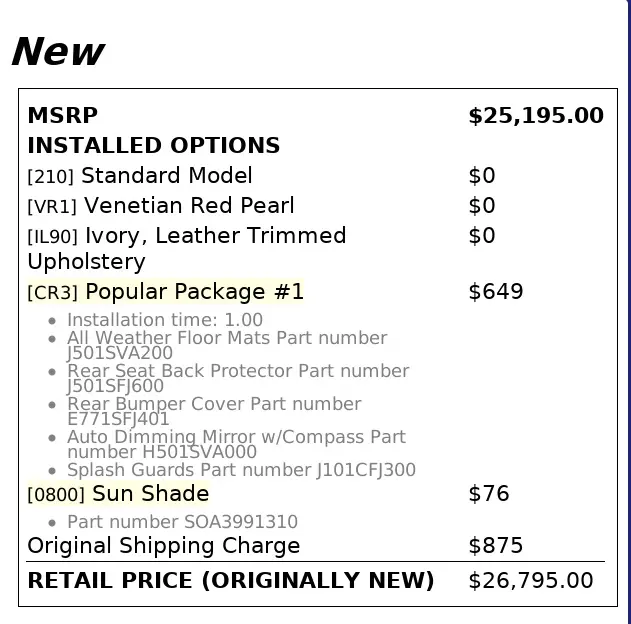Click the $26,795.00 retail price total
This screenshot has width=631, height=624.
click(531, 581)
